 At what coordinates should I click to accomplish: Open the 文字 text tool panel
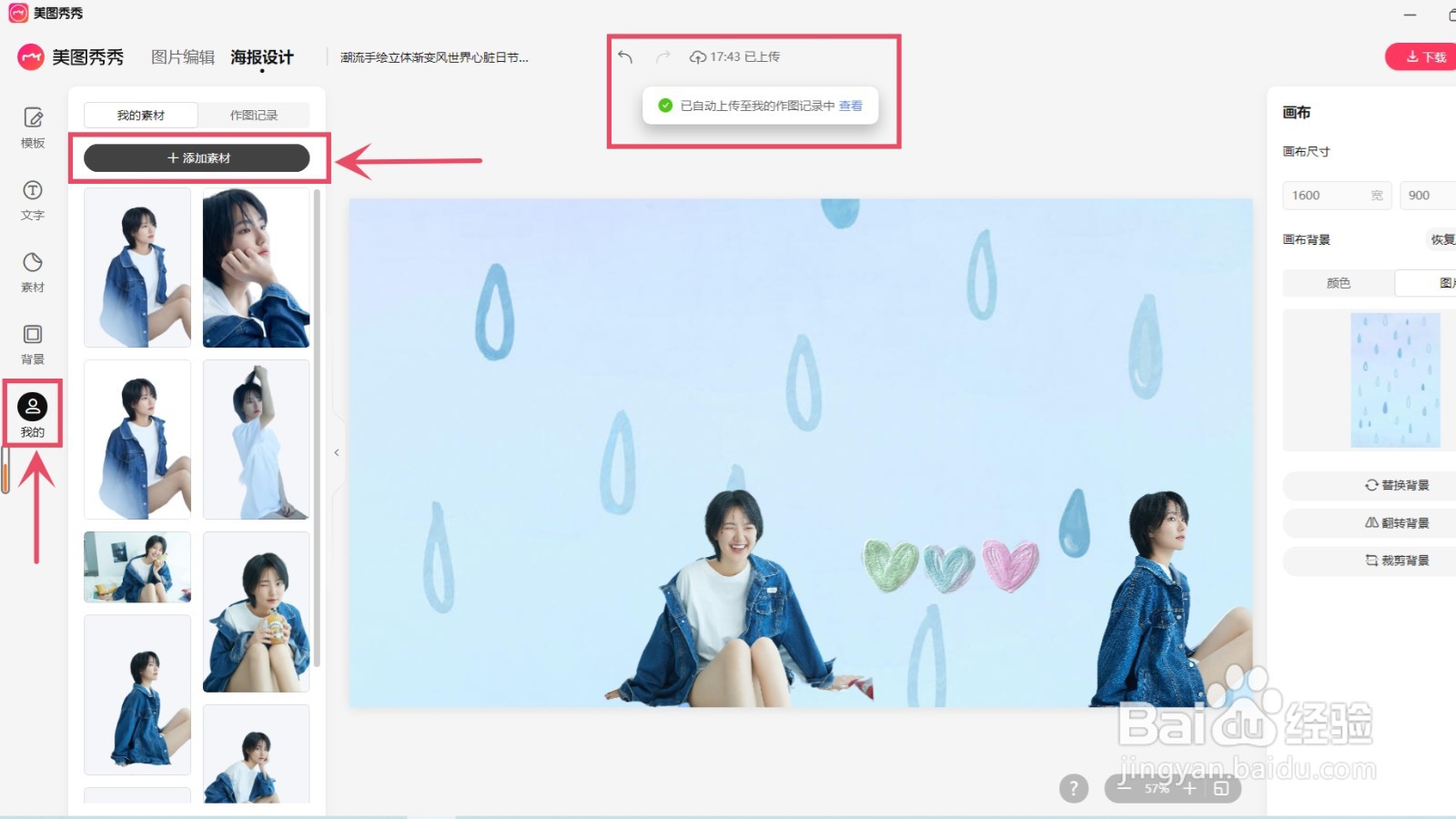(x=33, y=200)
